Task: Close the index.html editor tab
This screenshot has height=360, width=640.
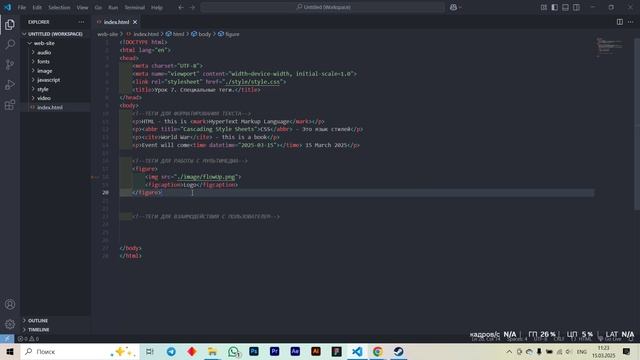Action: (135, 22)
